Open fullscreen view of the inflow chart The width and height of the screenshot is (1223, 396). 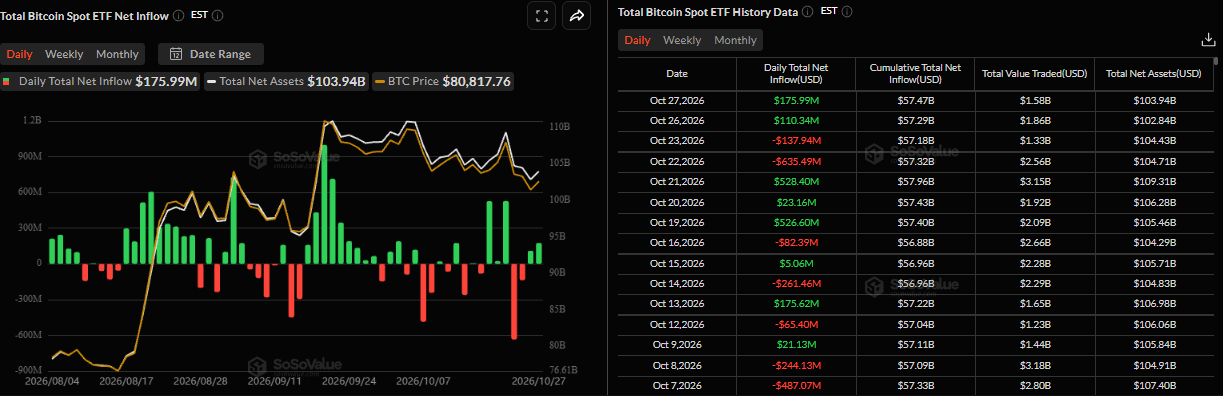[x=541, y=15]
